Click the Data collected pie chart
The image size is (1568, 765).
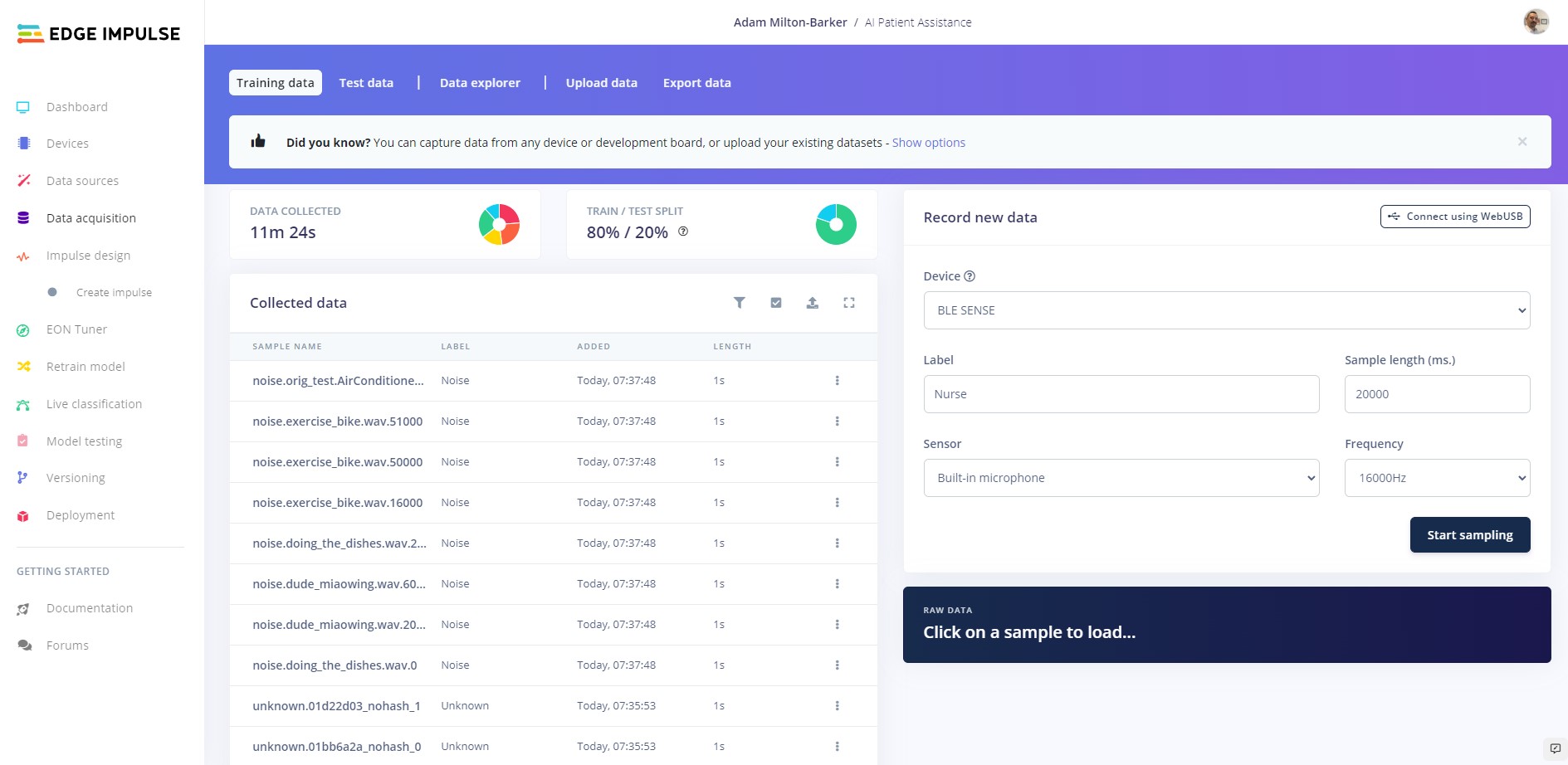click(x=499, y=225)
